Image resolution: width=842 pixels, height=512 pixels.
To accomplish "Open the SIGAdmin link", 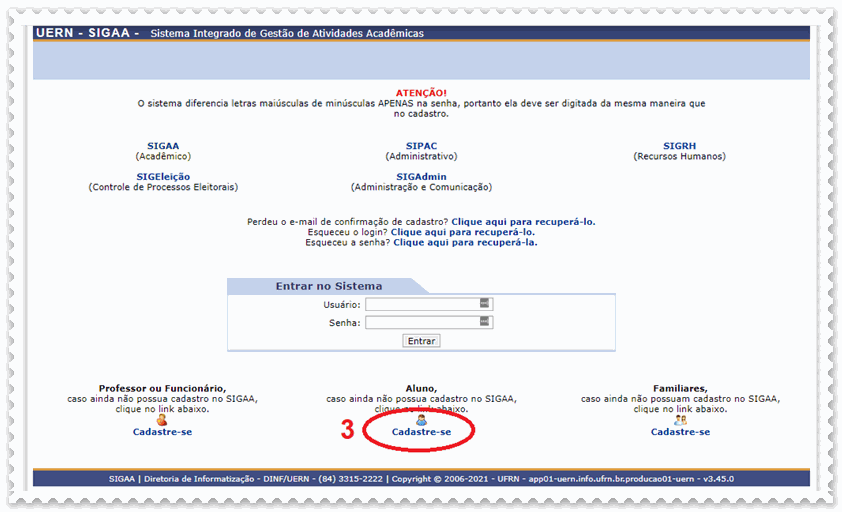I will 421,177.
